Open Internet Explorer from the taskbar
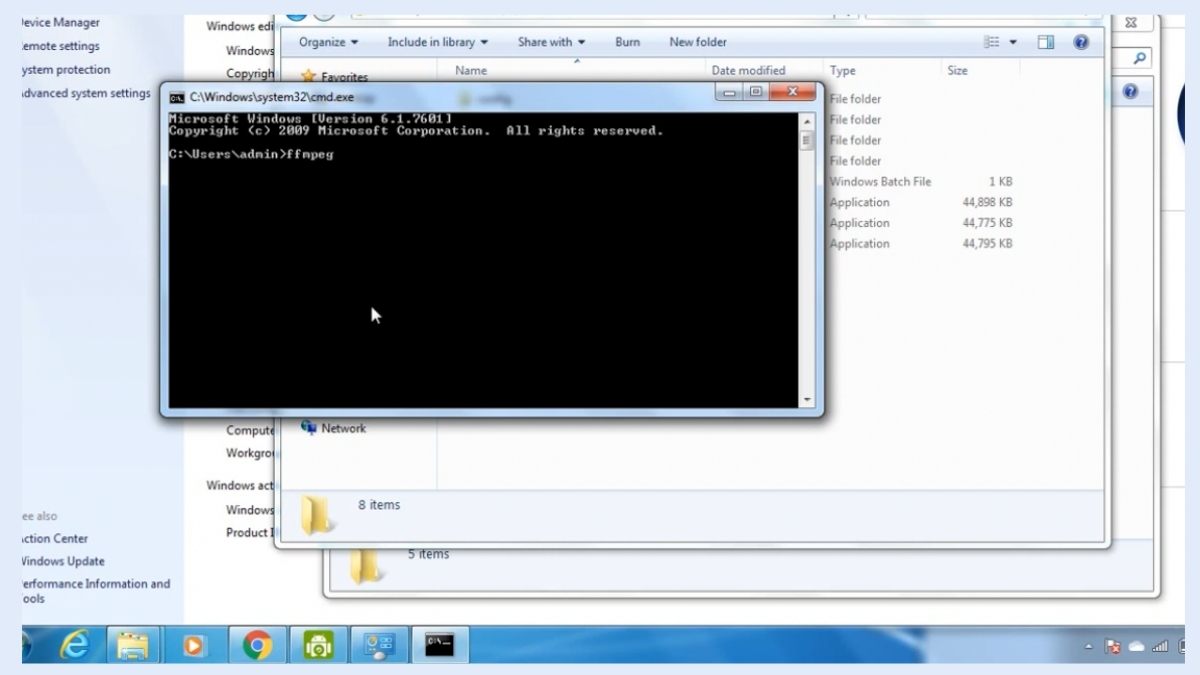The width and height of the screenshot is (1200, 675). (x=77, y=646)
